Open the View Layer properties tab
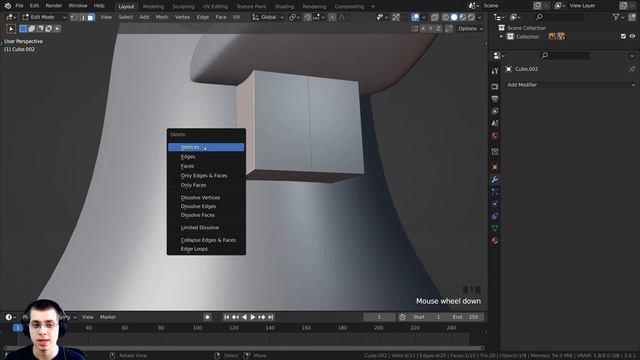 coord(495,111)
